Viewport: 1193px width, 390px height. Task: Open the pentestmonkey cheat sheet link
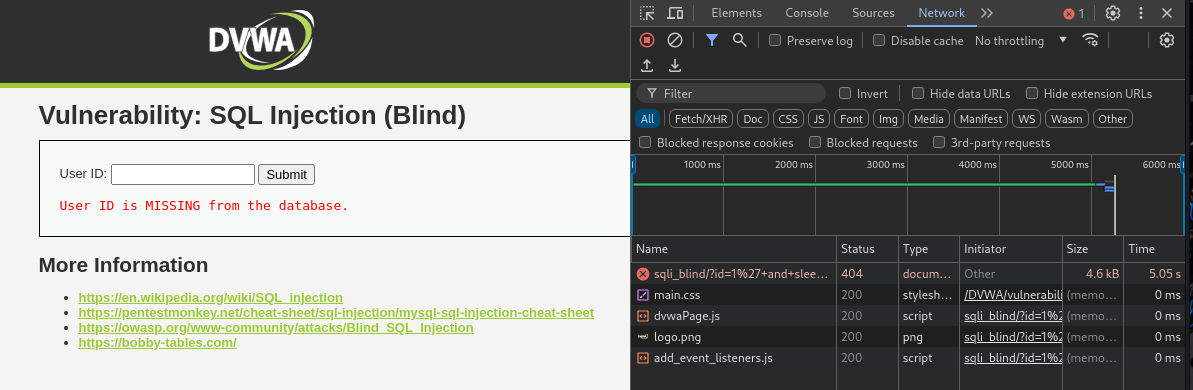pyautogui.click(x=336, y=312)
